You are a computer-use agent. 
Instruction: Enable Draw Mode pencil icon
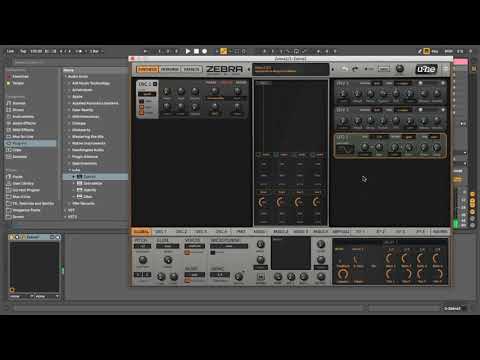click(x=420, y=51)
